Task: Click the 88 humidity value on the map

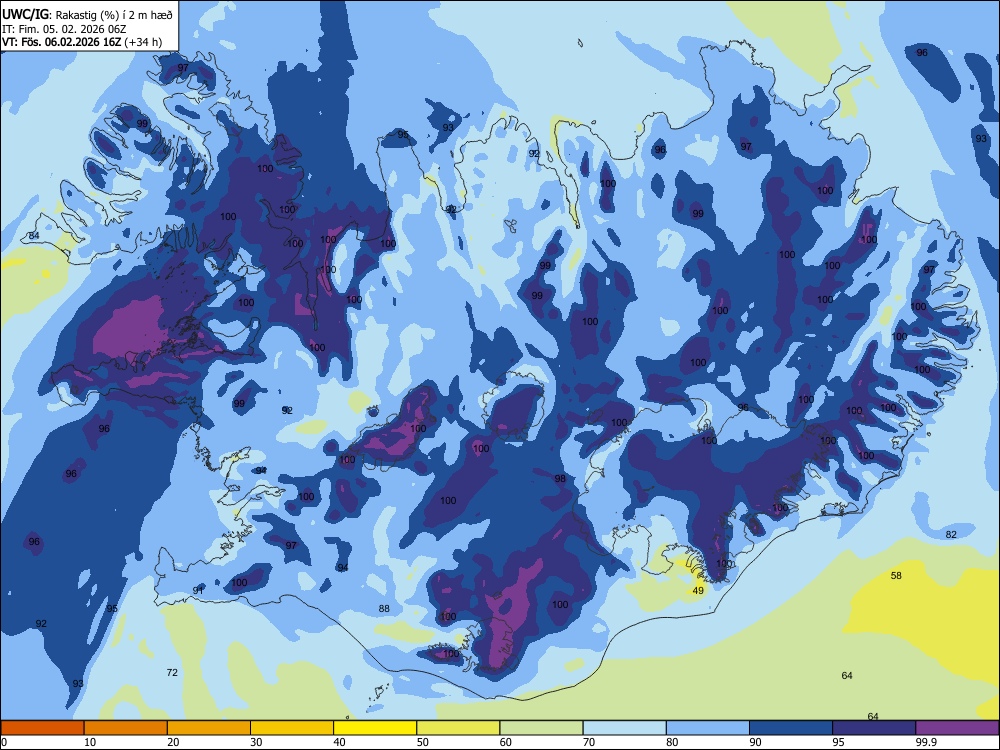Action: coord(383,608)
